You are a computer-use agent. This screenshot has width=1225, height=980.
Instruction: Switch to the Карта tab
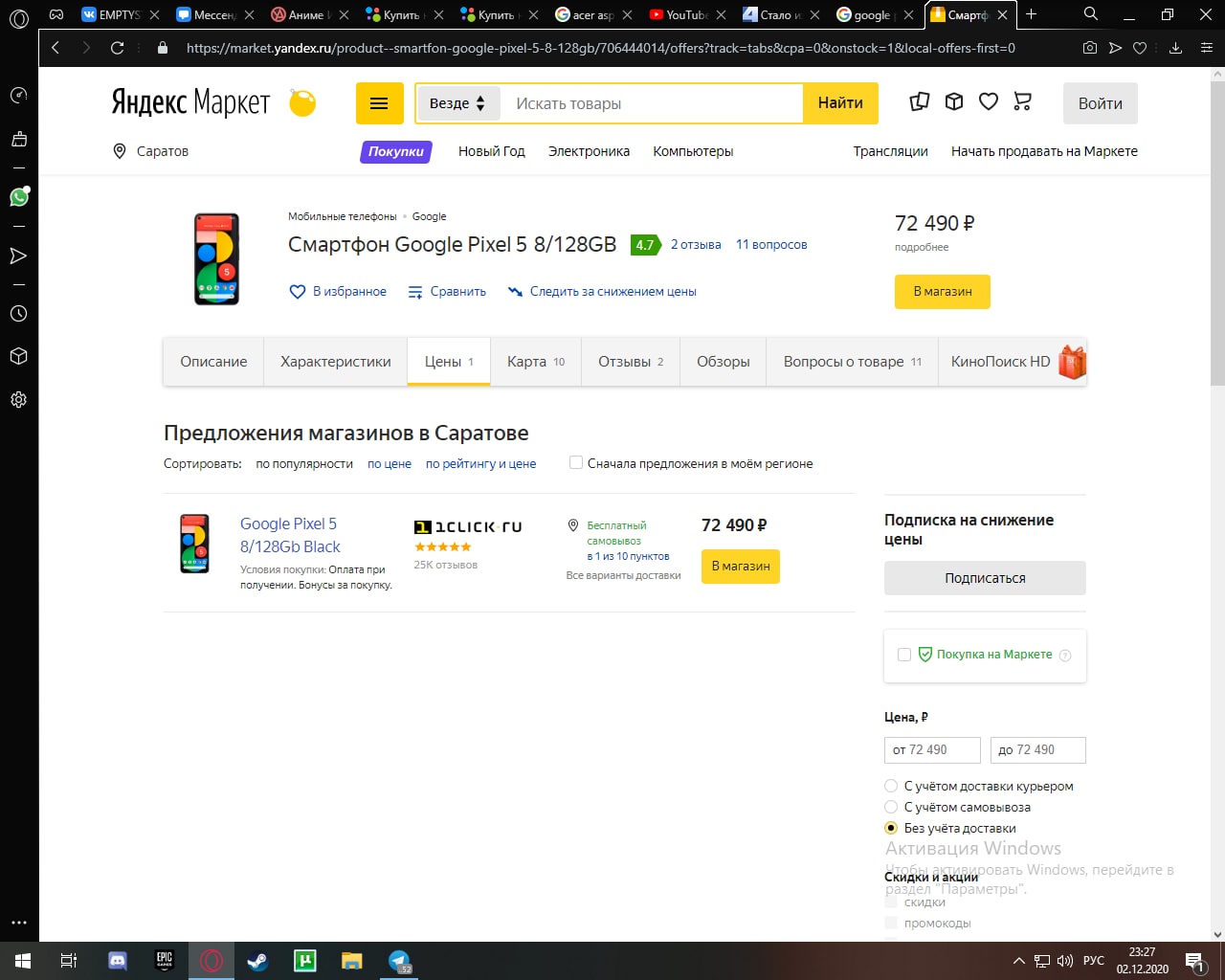pyautogui.click(x=536, y=362)
